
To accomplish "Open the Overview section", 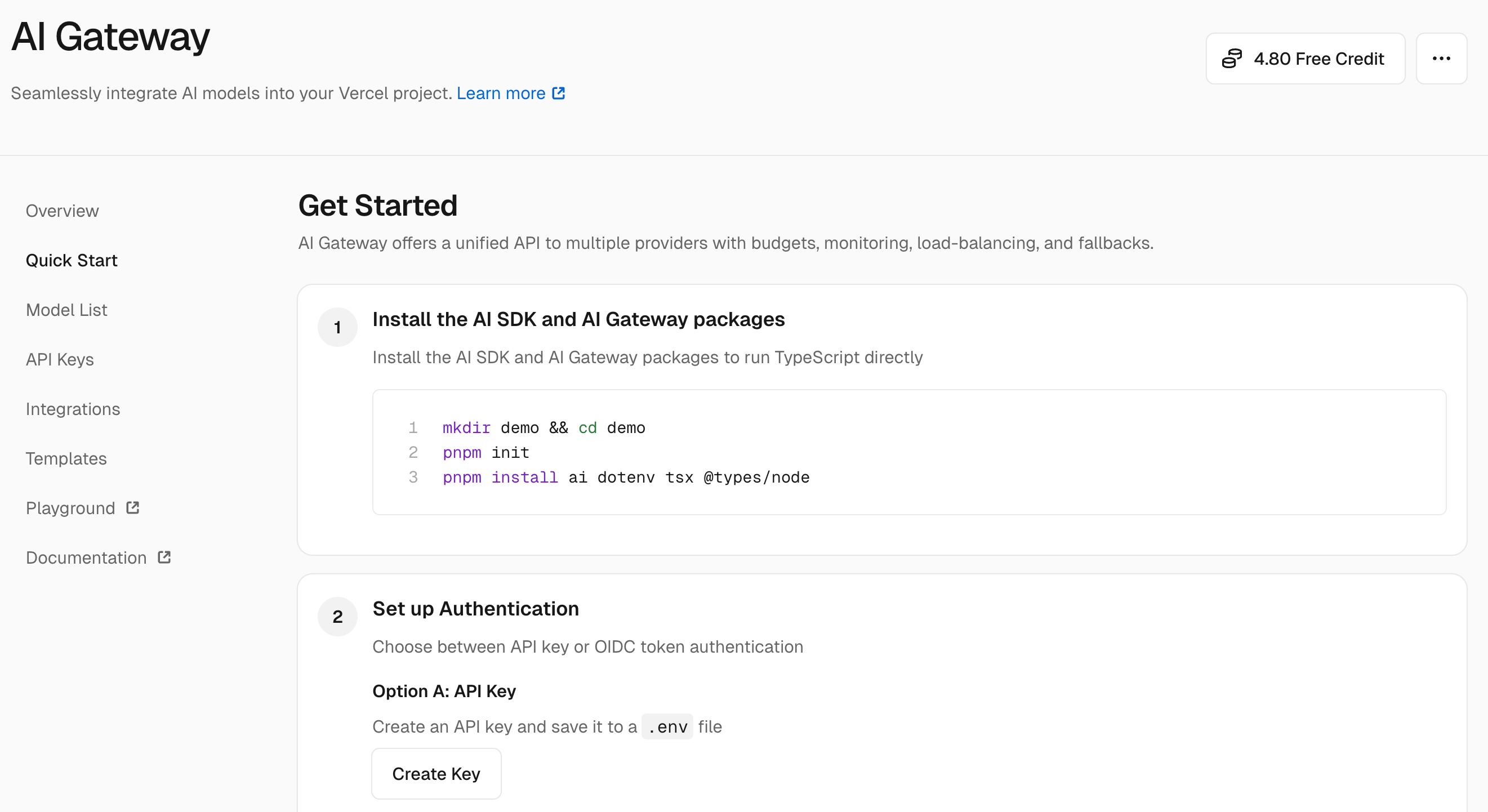I will [x=63, y=211].
